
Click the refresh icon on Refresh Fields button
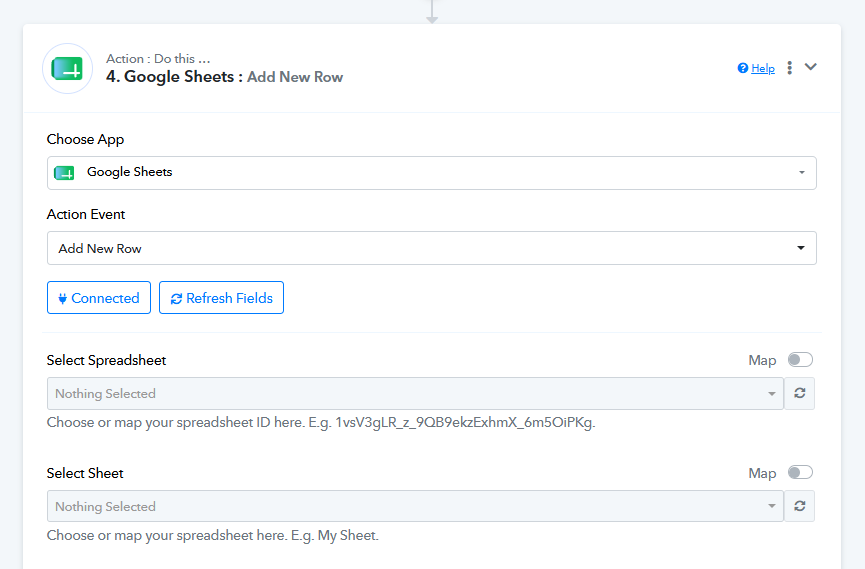click(x=176, y=299)
